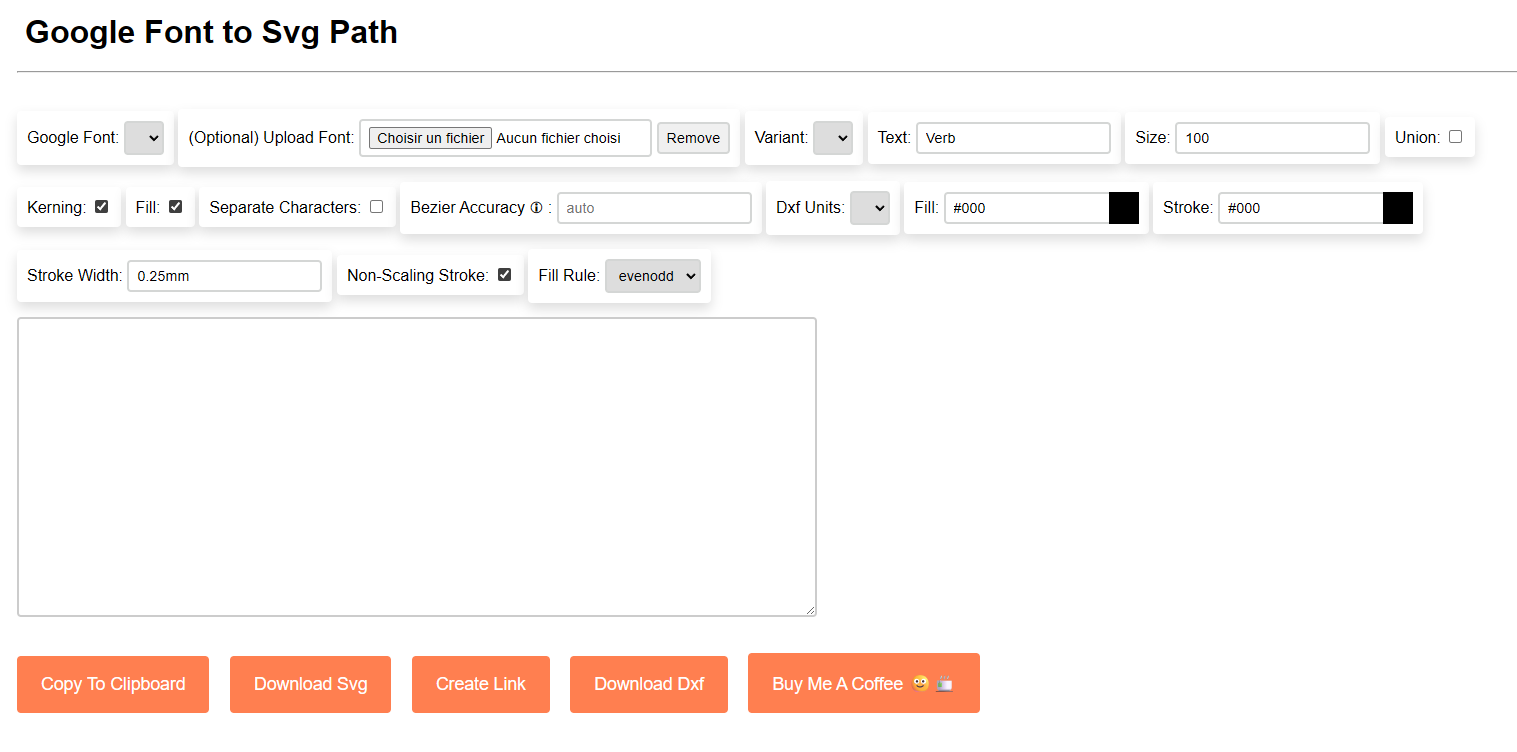
Task: Click the Download Dxf button
Action: click(x=648, y=684)
